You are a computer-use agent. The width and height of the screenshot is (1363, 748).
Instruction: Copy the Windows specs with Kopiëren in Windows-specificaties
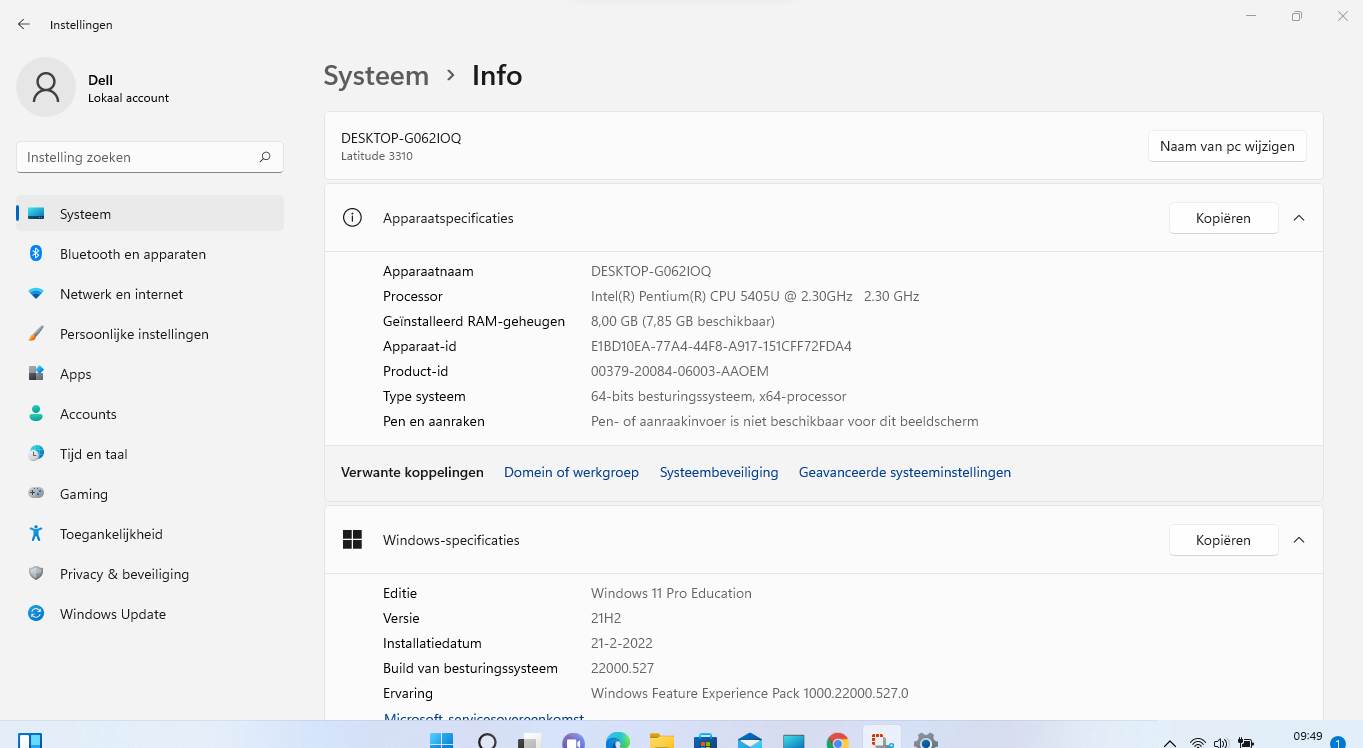[x=1223, y=540]
